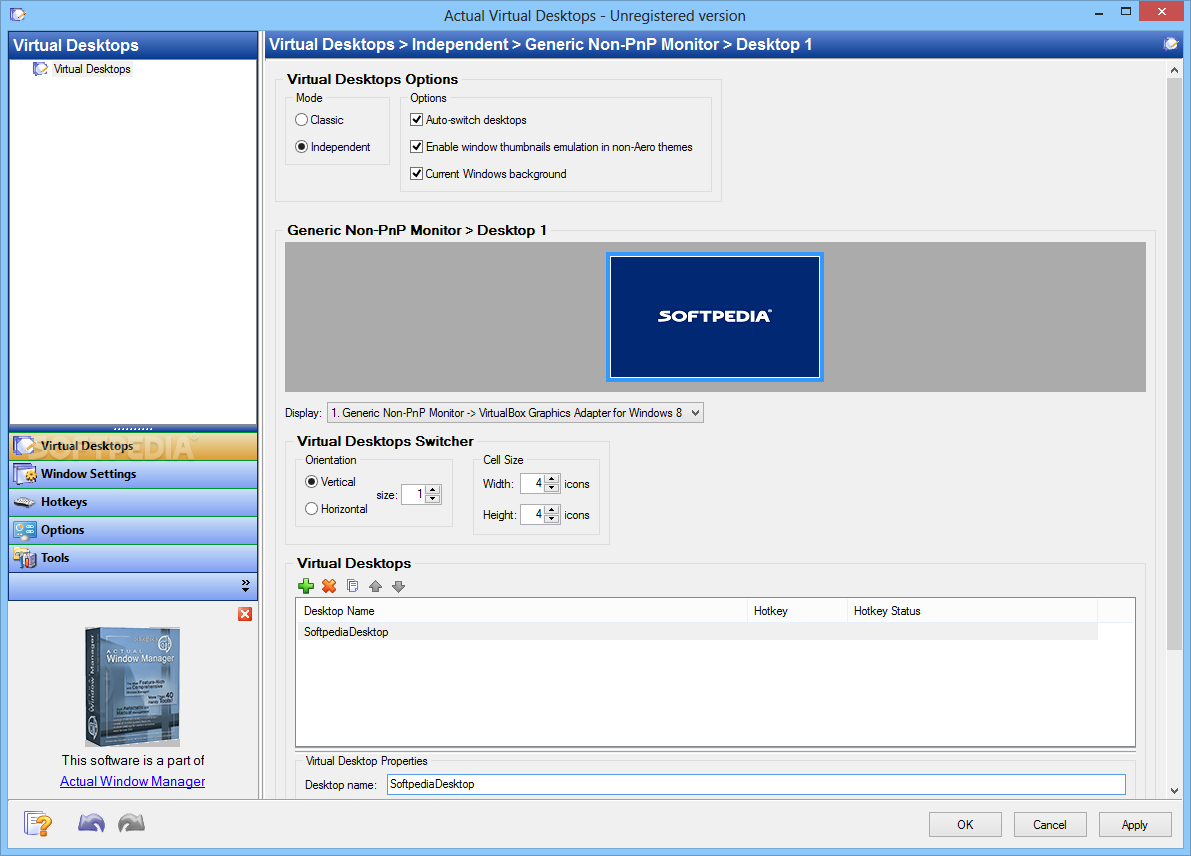The height and width of the screenshot is (856, 1191).
Task: Toggle Auto-switch desktops checkbox
Action: [416, 119]
